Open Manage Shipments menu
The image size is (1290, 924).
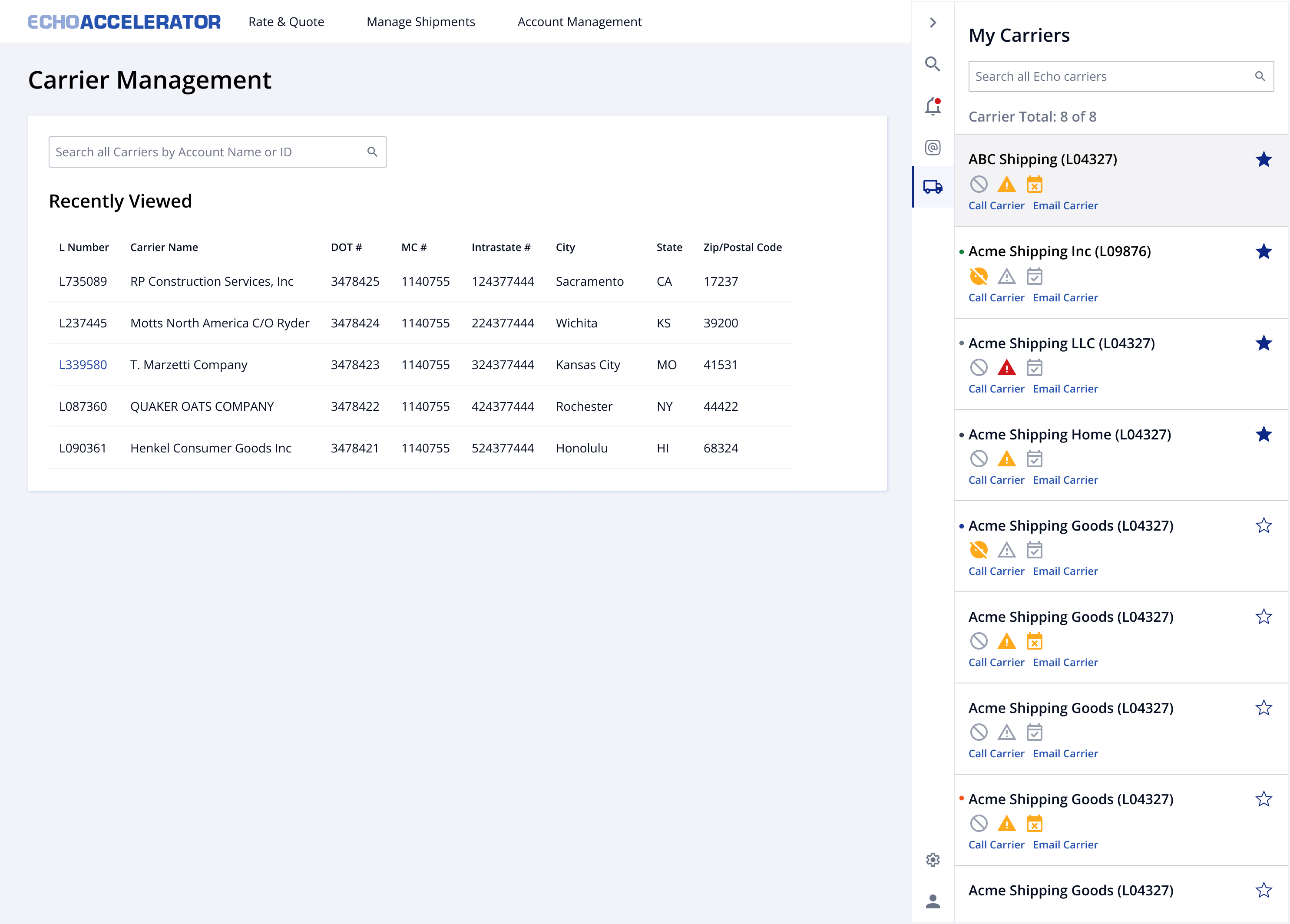421,22
